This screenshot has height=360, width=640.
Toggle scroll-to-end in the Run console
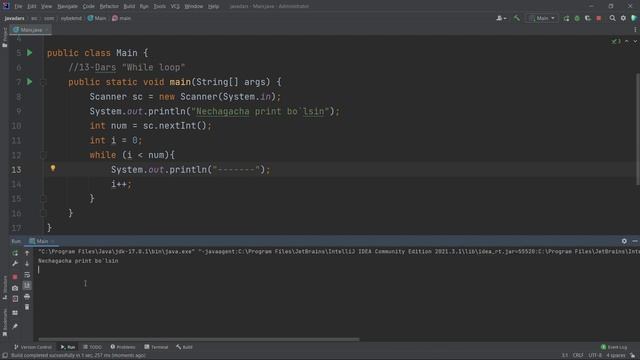coord(27,285)
